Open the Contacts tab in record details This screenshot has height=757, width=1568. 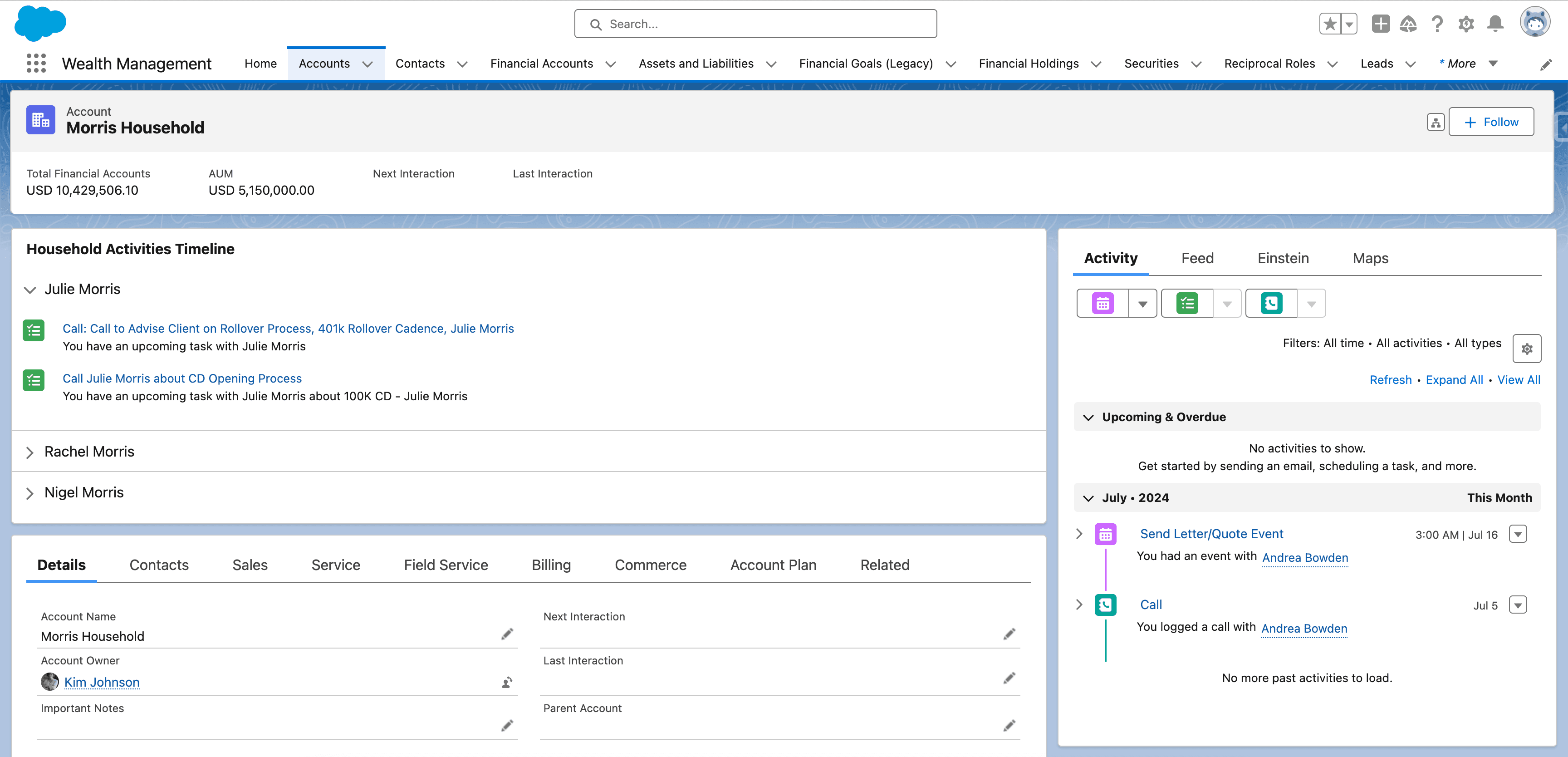[159, 565]
